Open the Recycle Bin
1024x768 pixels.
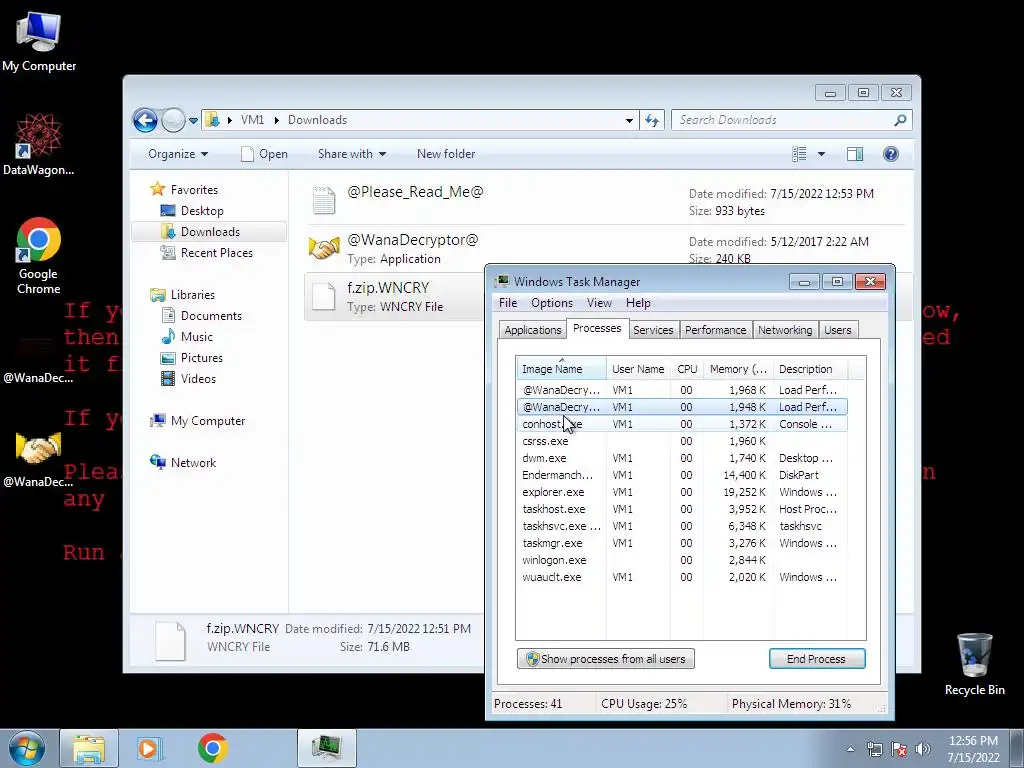[x=974, y=663]
